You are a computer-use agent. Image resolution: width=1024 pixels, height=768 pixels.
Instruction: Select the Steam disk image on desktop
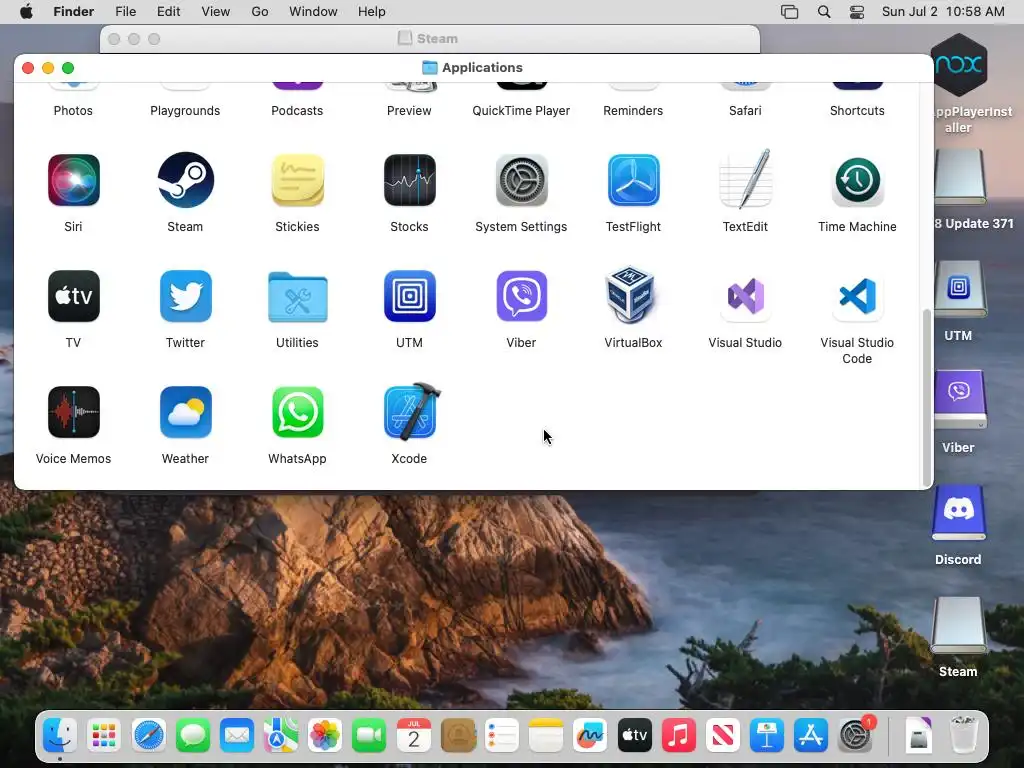958,625
